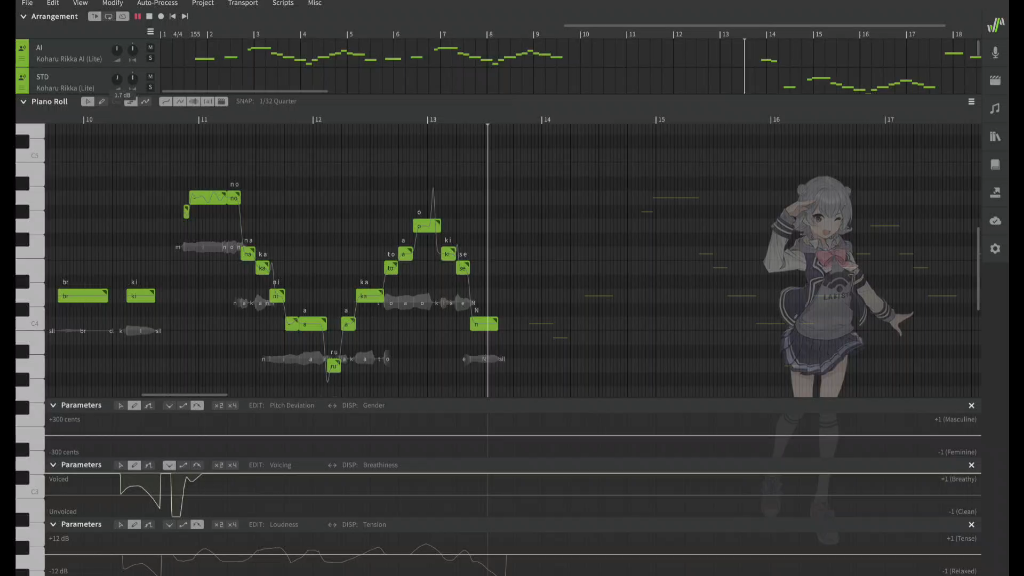Collapse the Loudness Parameters panel
The height and width of the screenshot is (576, 1024).
pyautogui.click(x=53, y=524)
